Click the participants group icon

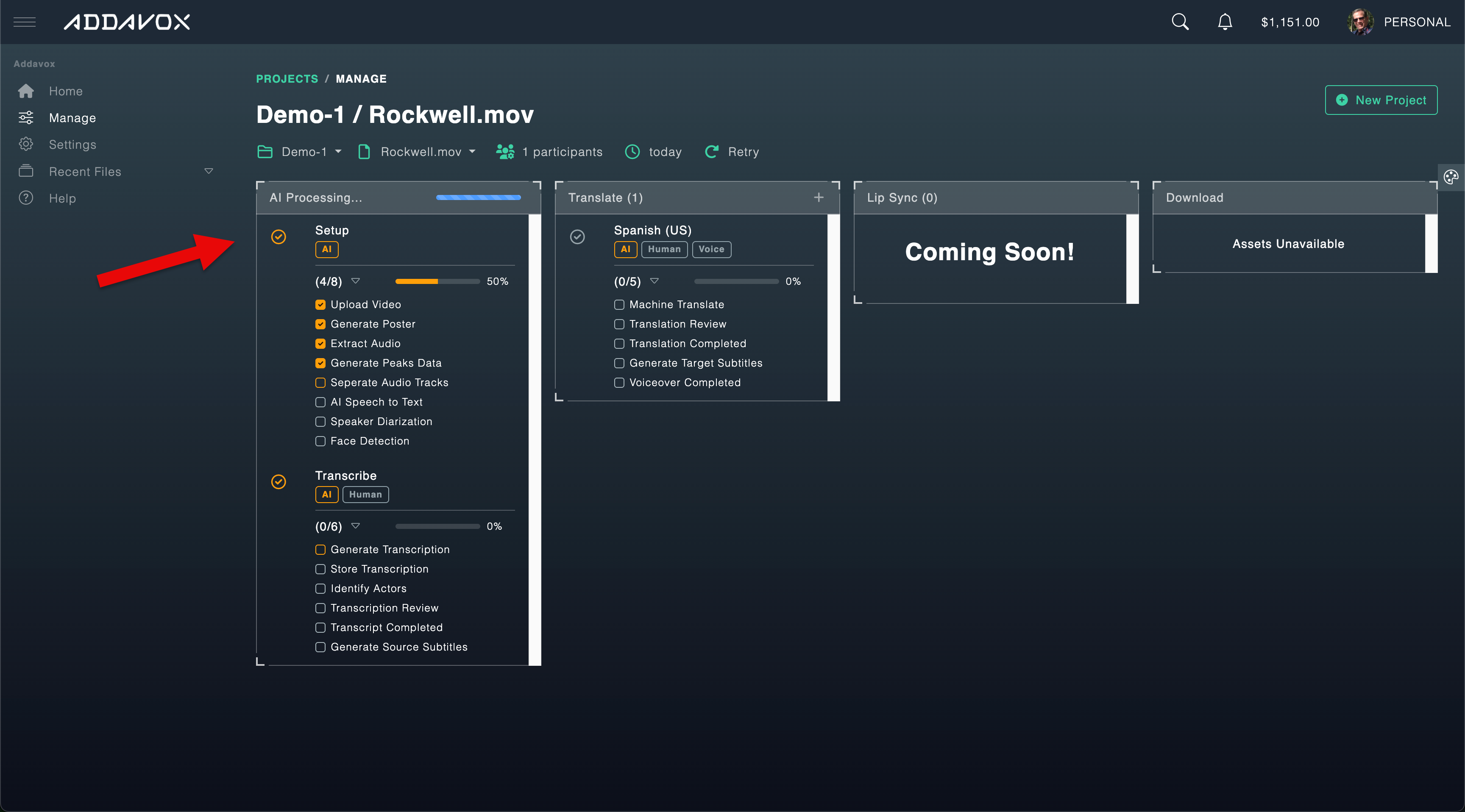pyautogui.click(x=505, y=152)
